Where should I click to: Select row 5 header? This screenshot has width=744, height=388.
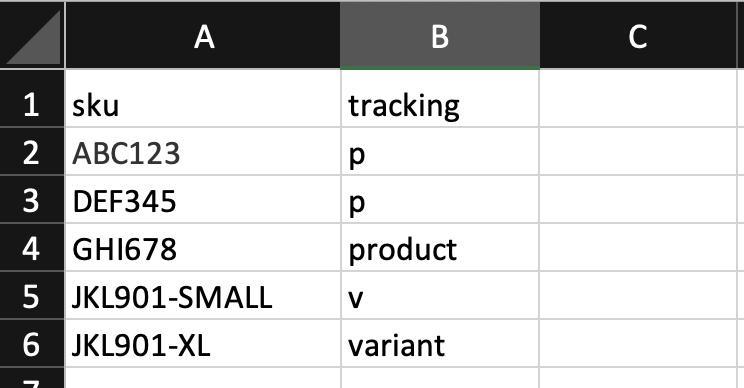[32, 295]
